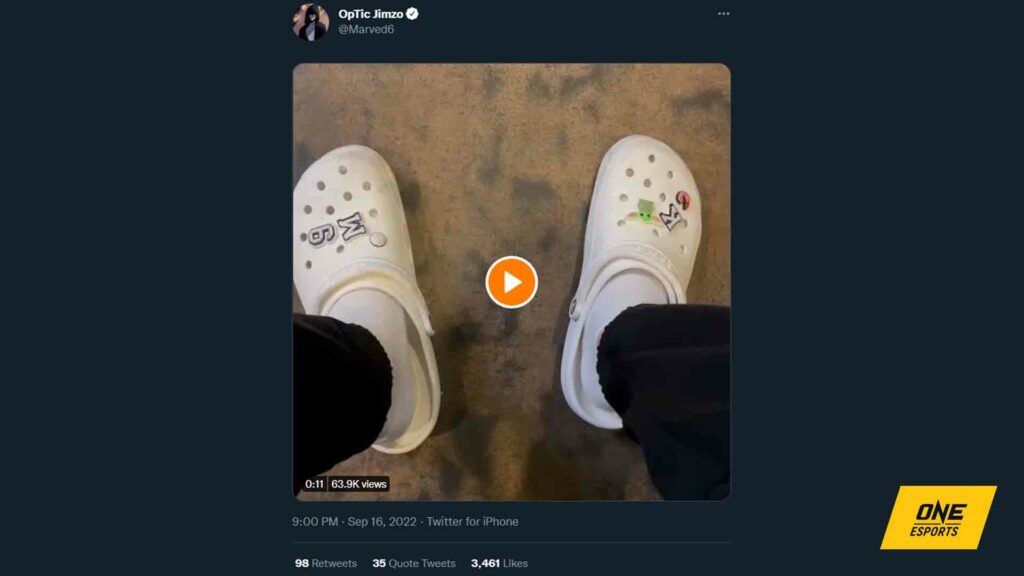Viewport: 1024px width, 576px height.
Task: Open the three-dot more options menu
Action: (x=723, y=14)
